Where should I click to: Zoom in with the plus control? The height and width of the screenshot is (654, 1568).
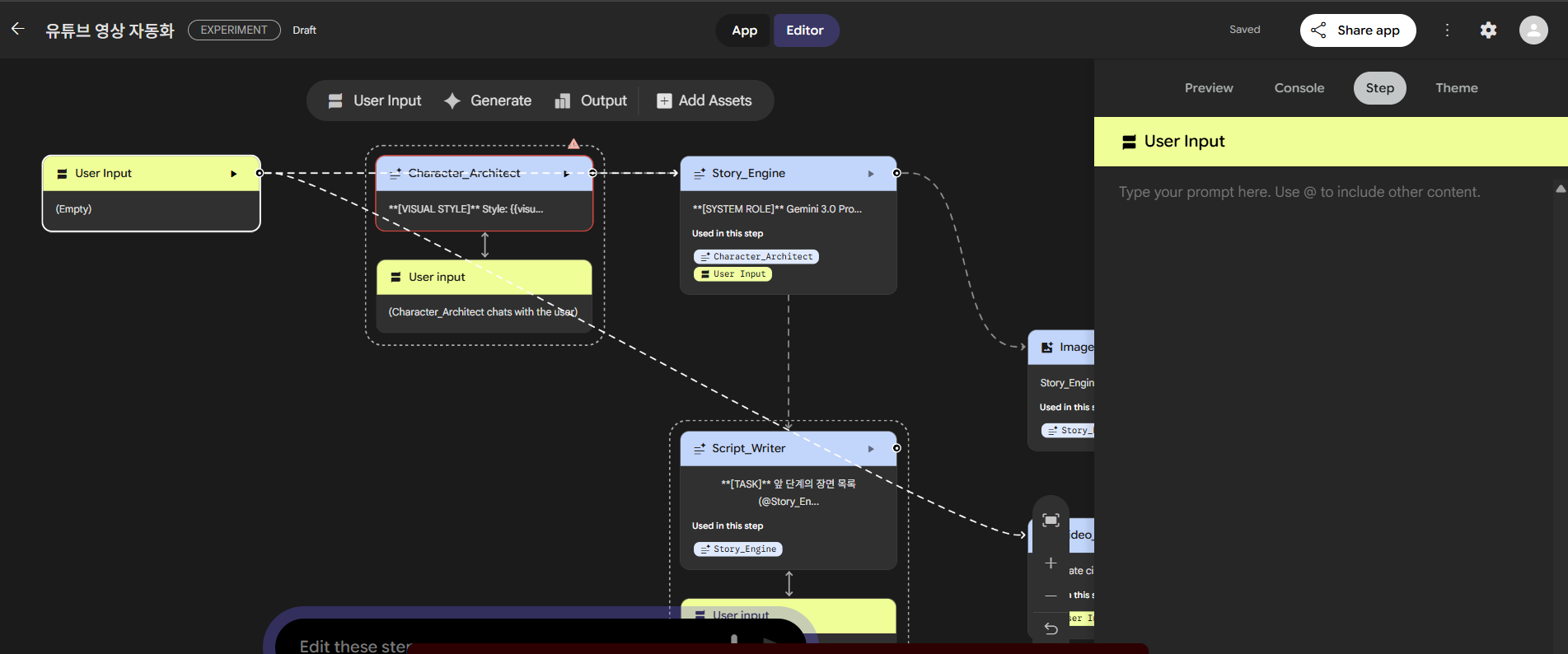coord(1051,563)
